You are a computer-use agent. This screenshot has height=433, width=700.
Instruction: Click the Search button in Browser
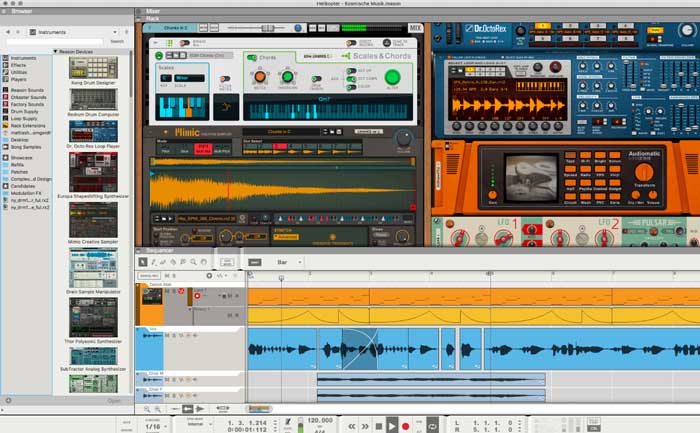tap(117, 42)
